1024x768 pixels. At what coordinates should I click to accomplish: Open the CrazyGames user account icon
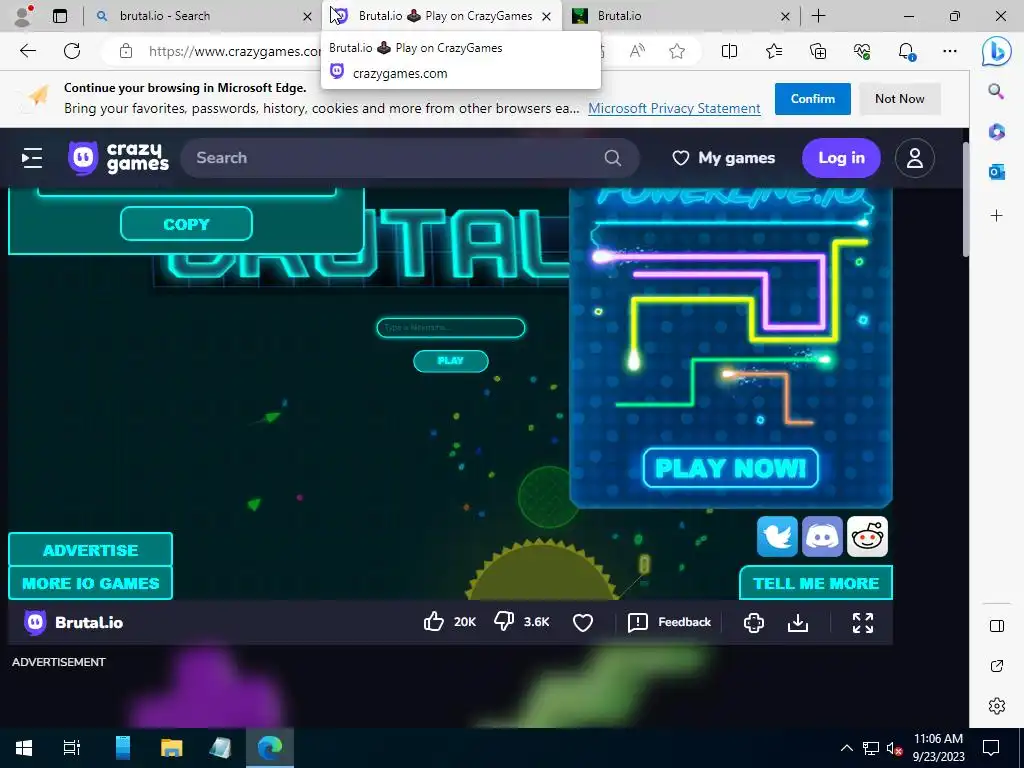[x=914, y=158]
